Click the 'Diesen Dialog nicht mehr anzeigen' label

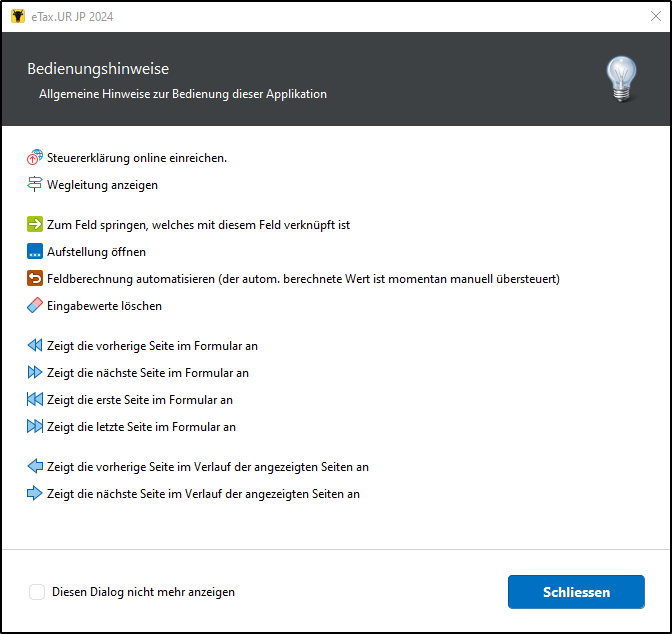click(143, 592)
